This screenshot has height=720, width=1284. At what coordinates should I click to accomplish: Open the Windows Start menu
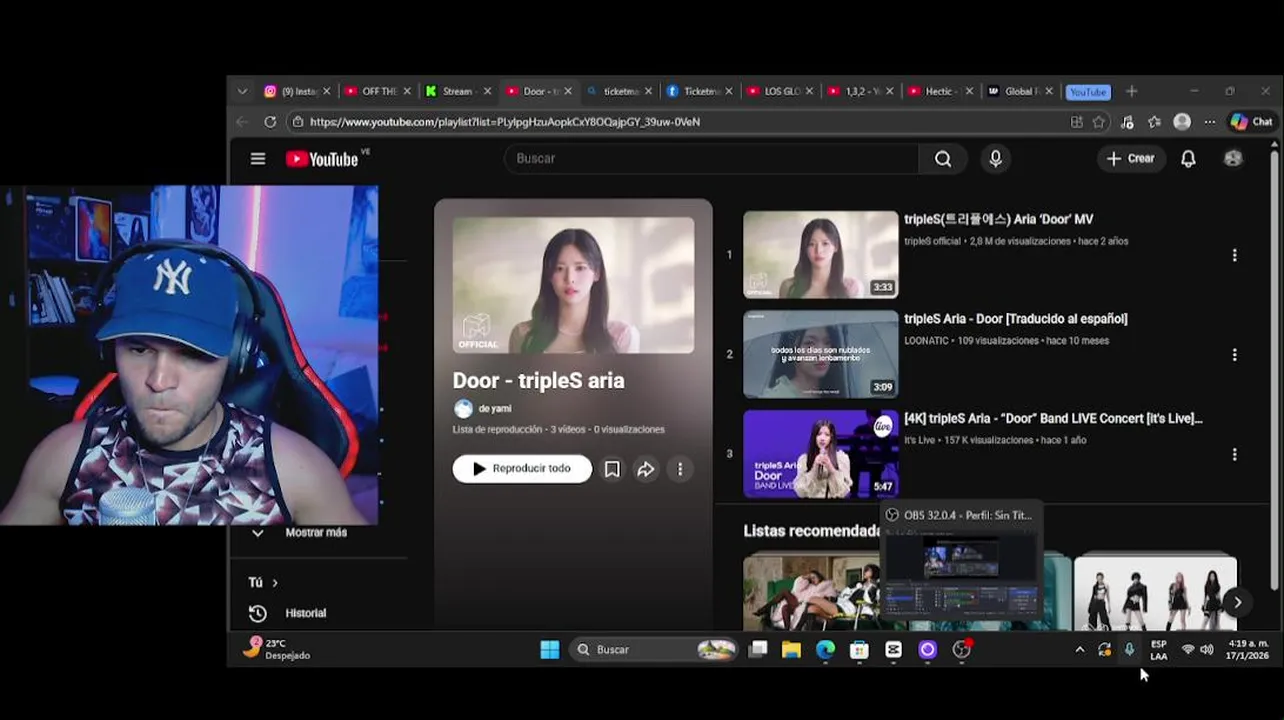point(550,650)
